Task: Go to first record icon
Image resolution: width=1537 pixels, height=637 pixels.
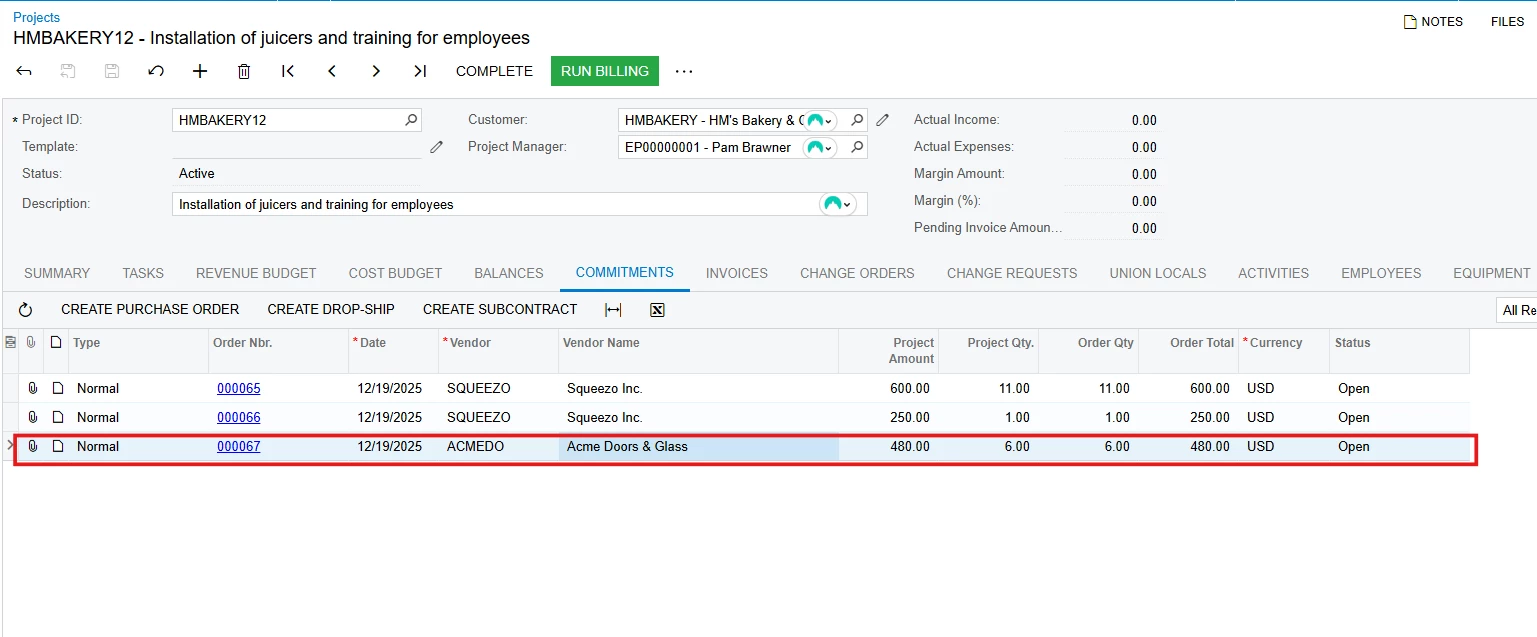Action: [x=288, y=71]
